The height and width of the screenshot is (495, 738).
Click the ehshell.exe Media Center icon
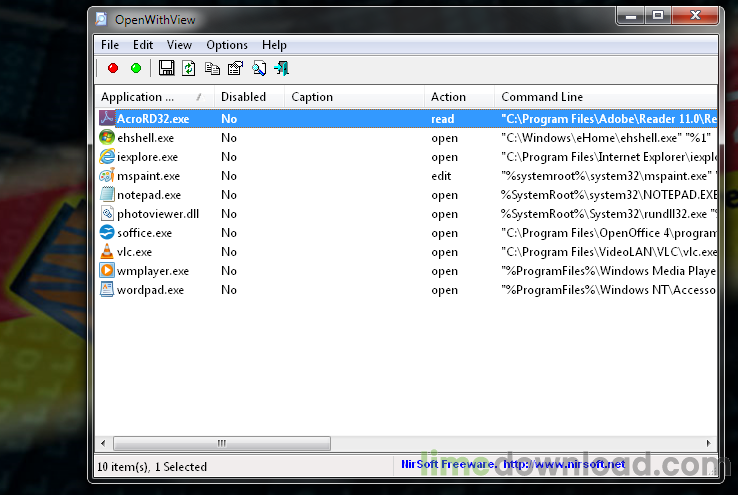[x=107, y=137]
